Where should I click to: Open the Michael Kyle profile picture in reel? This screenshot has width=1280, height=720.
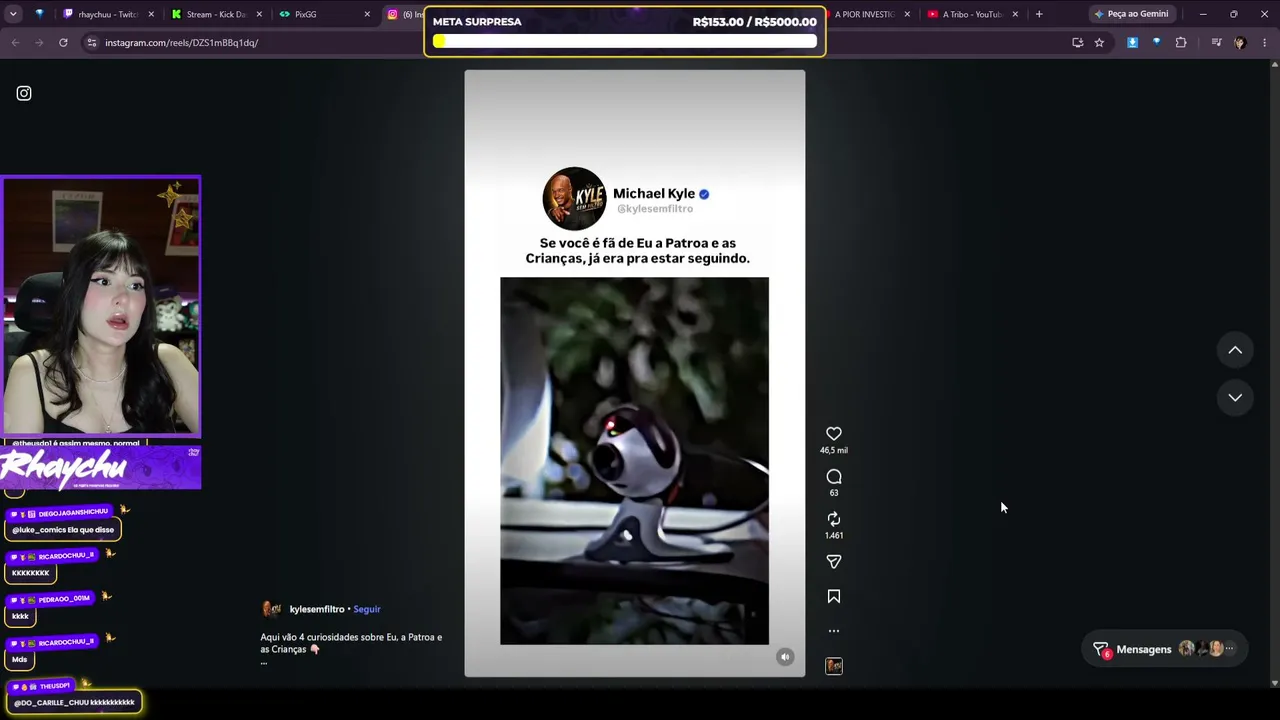(x=574, y=198)
